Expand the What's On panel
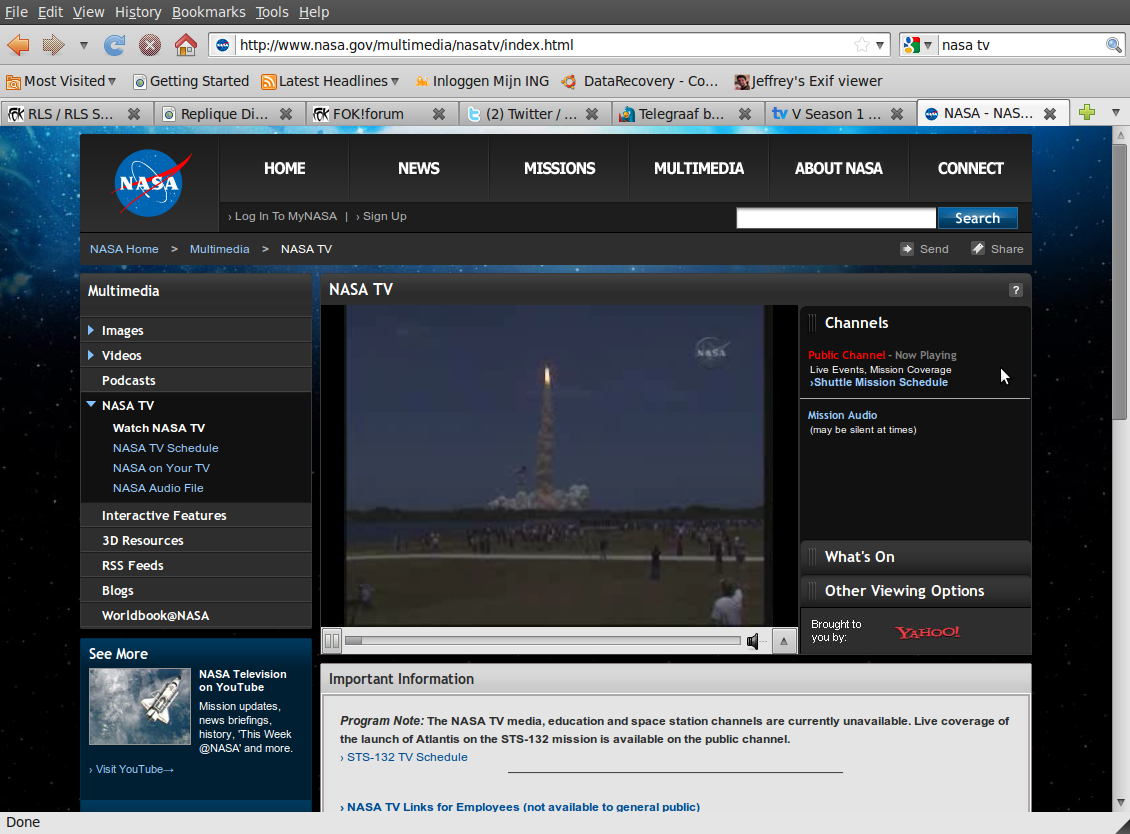Screen dimensions: 1130x834 915,556
